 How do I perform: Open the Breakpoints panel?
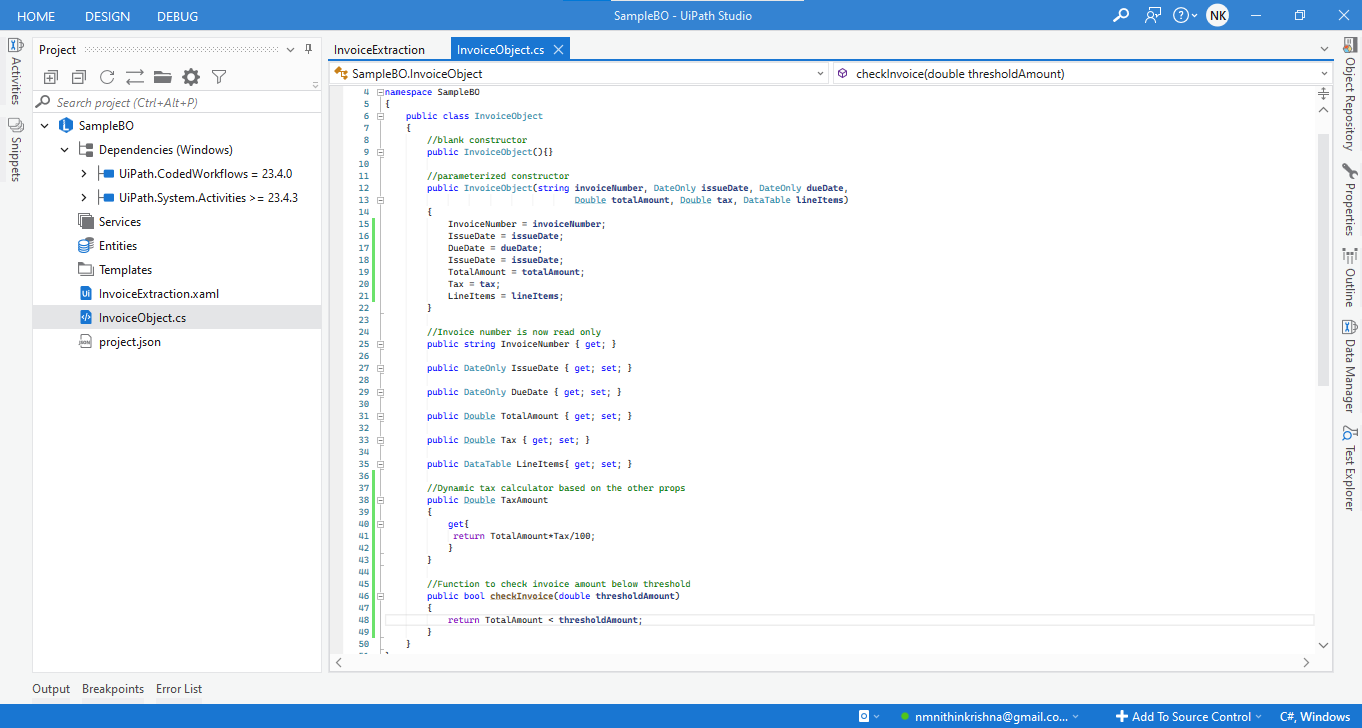point(113,689)
